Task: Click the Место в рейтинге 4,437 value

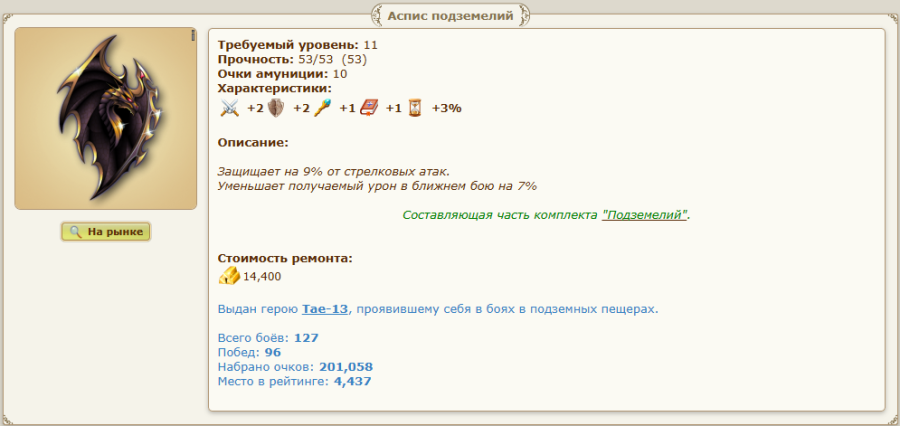Action: (352, 381)
